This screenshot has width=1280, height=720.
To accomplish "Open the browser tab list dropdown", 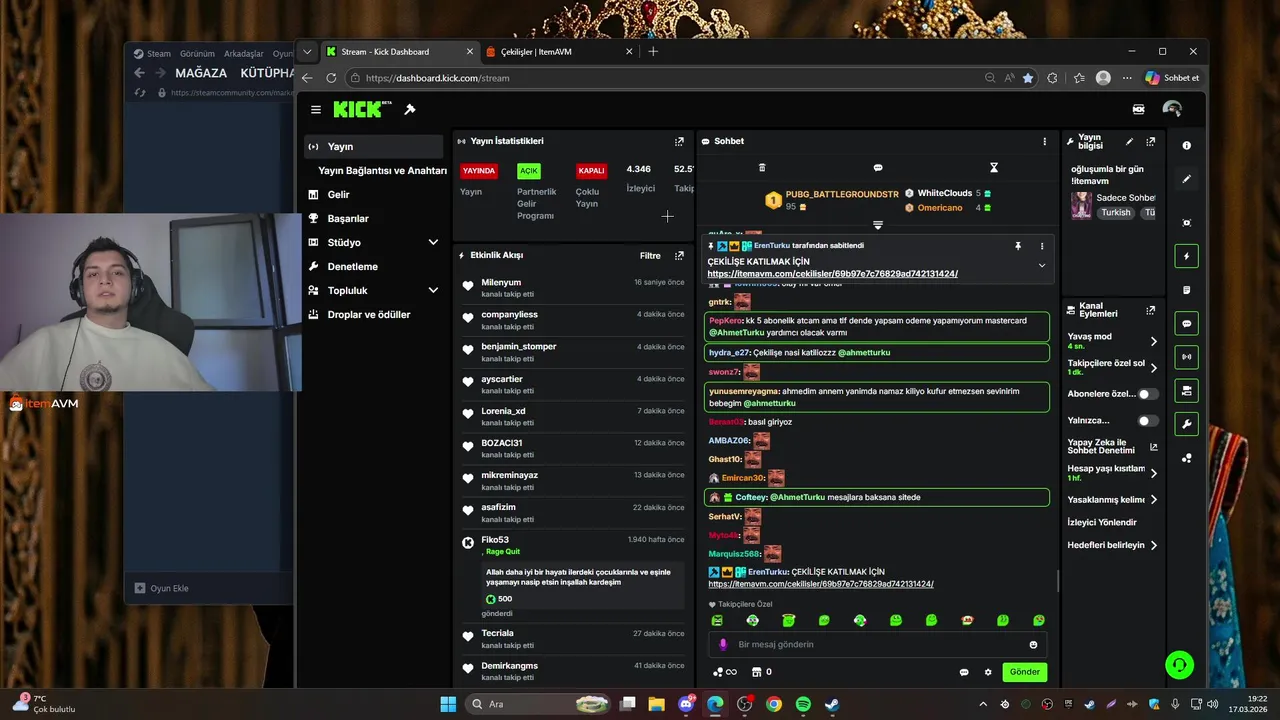I will click(307, 51).
